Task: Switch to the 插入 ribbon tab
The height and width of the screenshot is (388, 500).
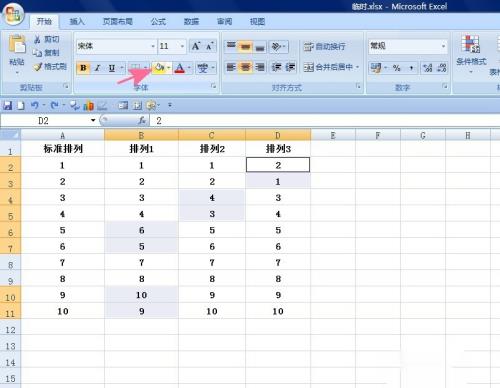Action: click(x=77, y=22)
